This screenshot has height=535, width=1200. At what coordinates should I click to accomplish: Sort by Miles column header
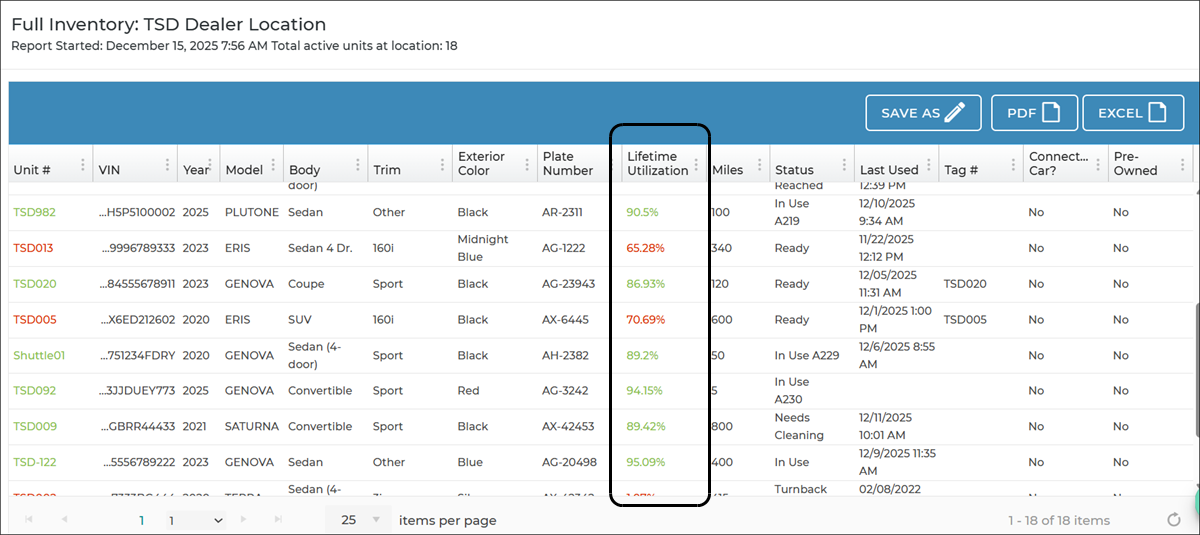[x=728, y=170]
